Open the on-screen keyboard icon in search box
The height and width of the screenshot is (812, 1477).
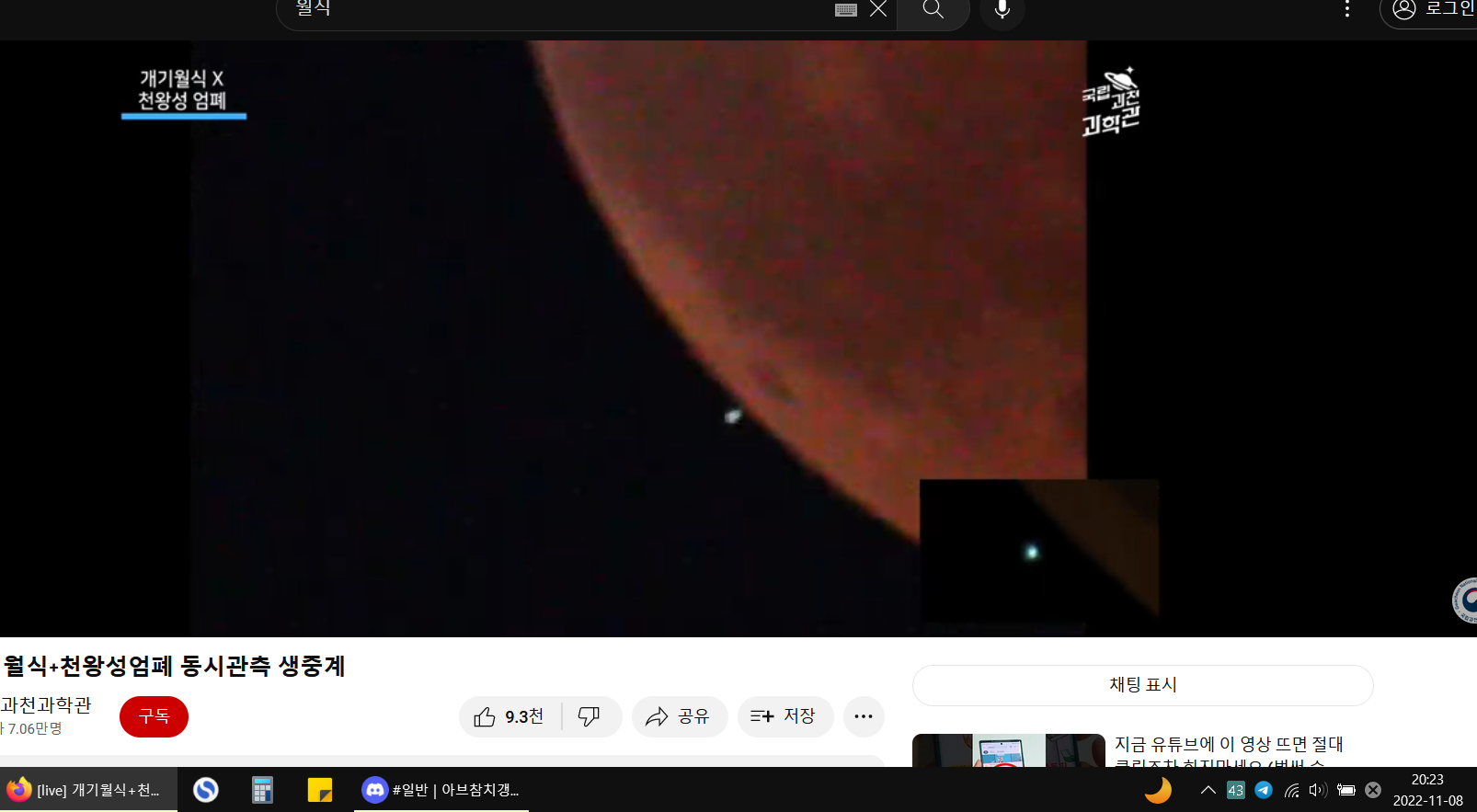846,10
